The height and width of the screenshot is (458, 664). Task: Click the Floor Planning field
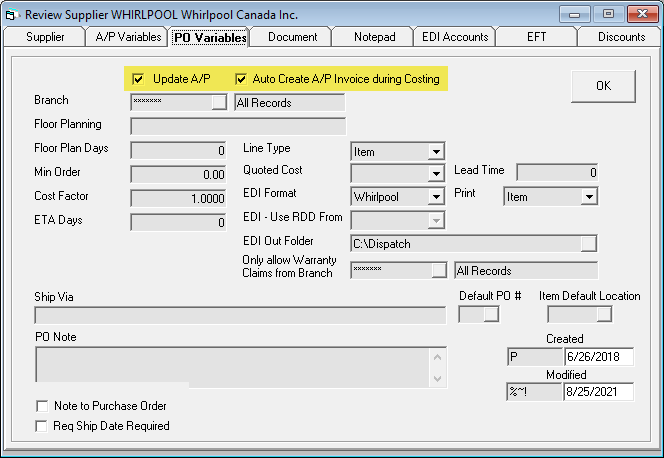coord(238,127)
